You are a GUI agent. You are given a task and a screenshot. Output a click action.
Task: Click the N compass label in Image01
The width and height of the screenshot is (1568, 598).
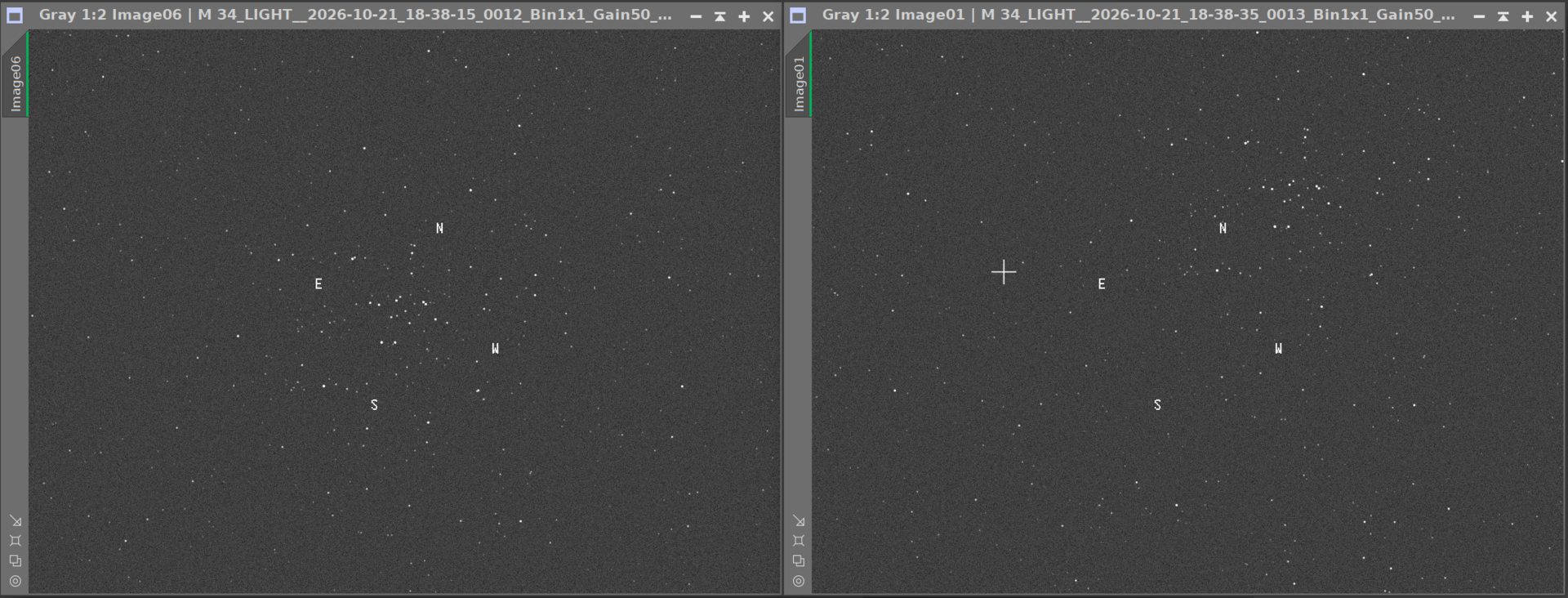(x=1223, y=229)
